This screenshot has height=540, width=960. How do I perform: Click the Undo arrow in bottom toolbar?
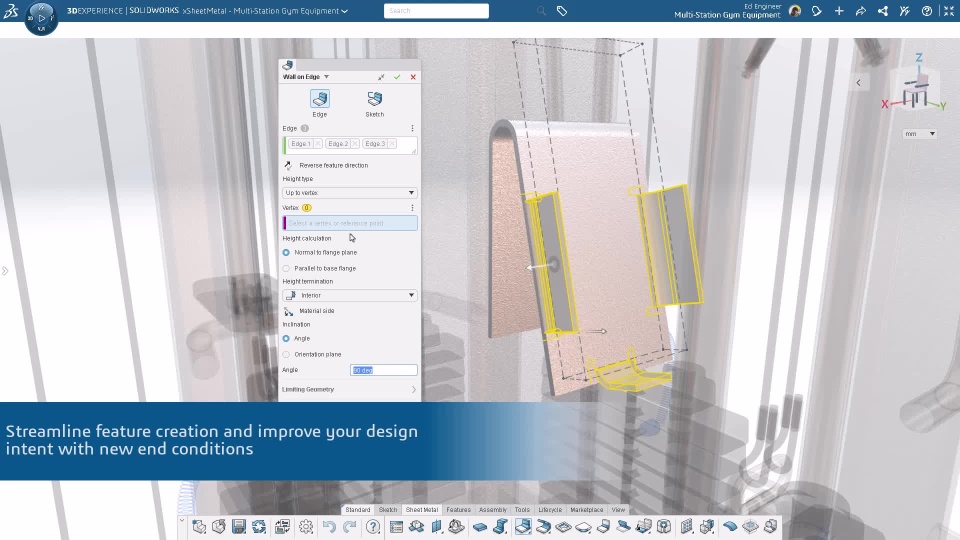click(x=329, y=527)
